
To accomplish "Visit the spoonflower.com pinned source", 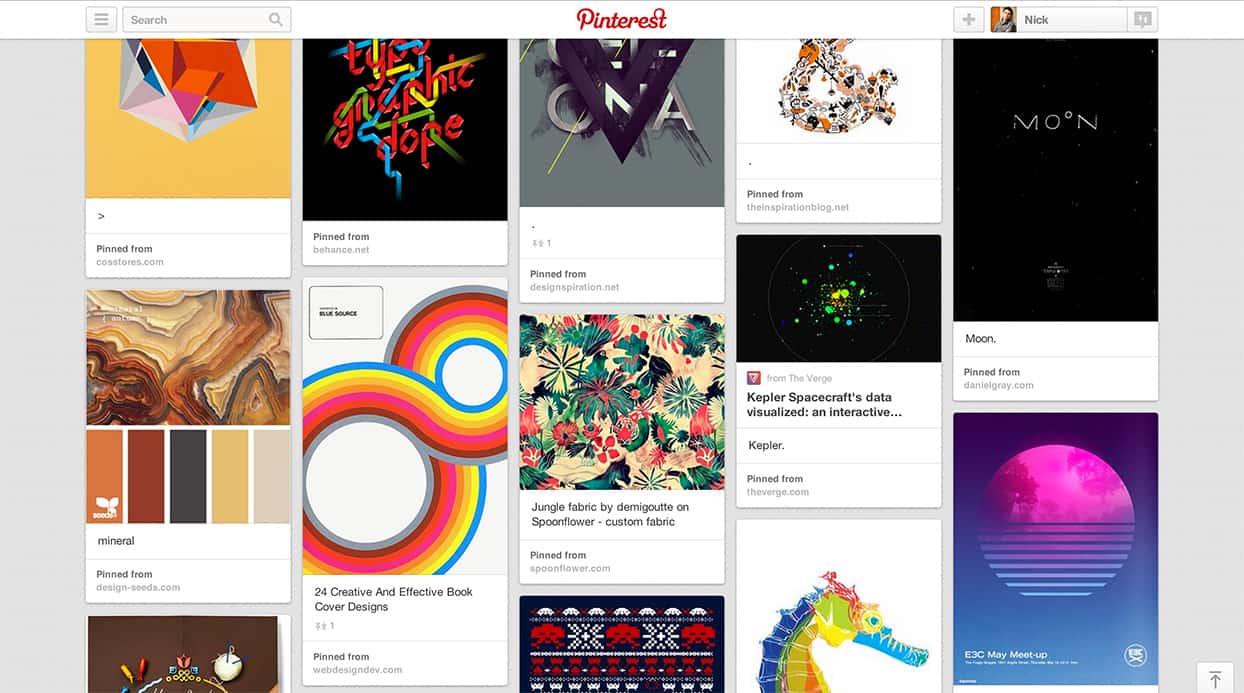I will point(570,568).
